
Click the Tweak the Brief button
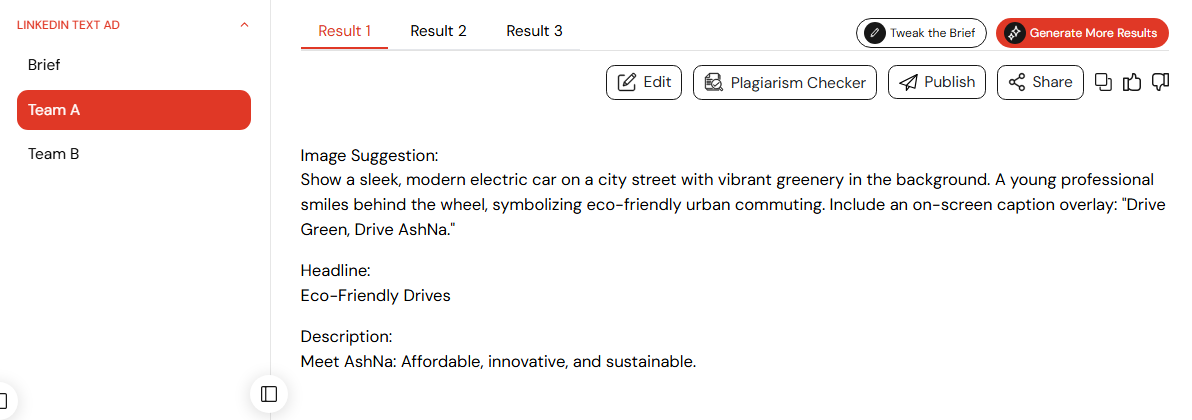tap(921, 33)
